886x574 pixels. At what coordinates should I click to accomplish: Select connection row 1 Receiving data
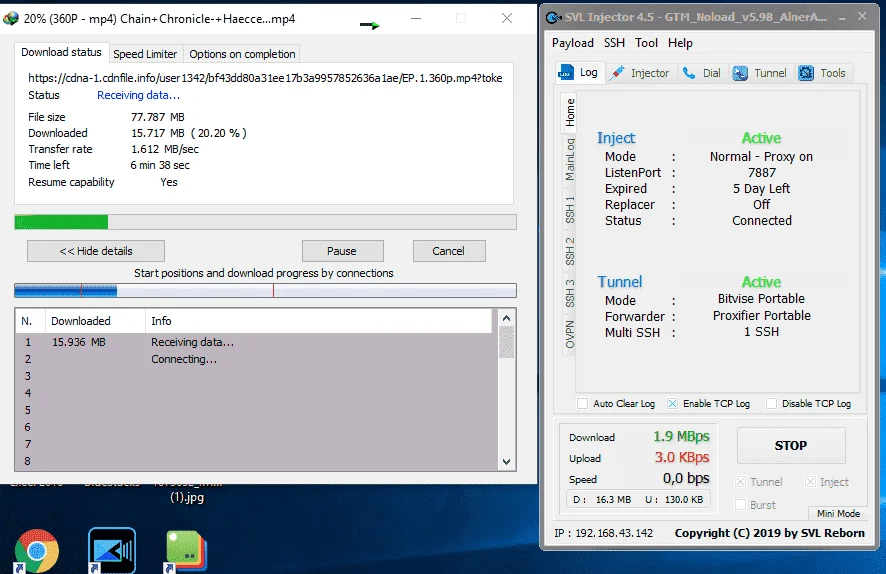click(x=257, y=342)
